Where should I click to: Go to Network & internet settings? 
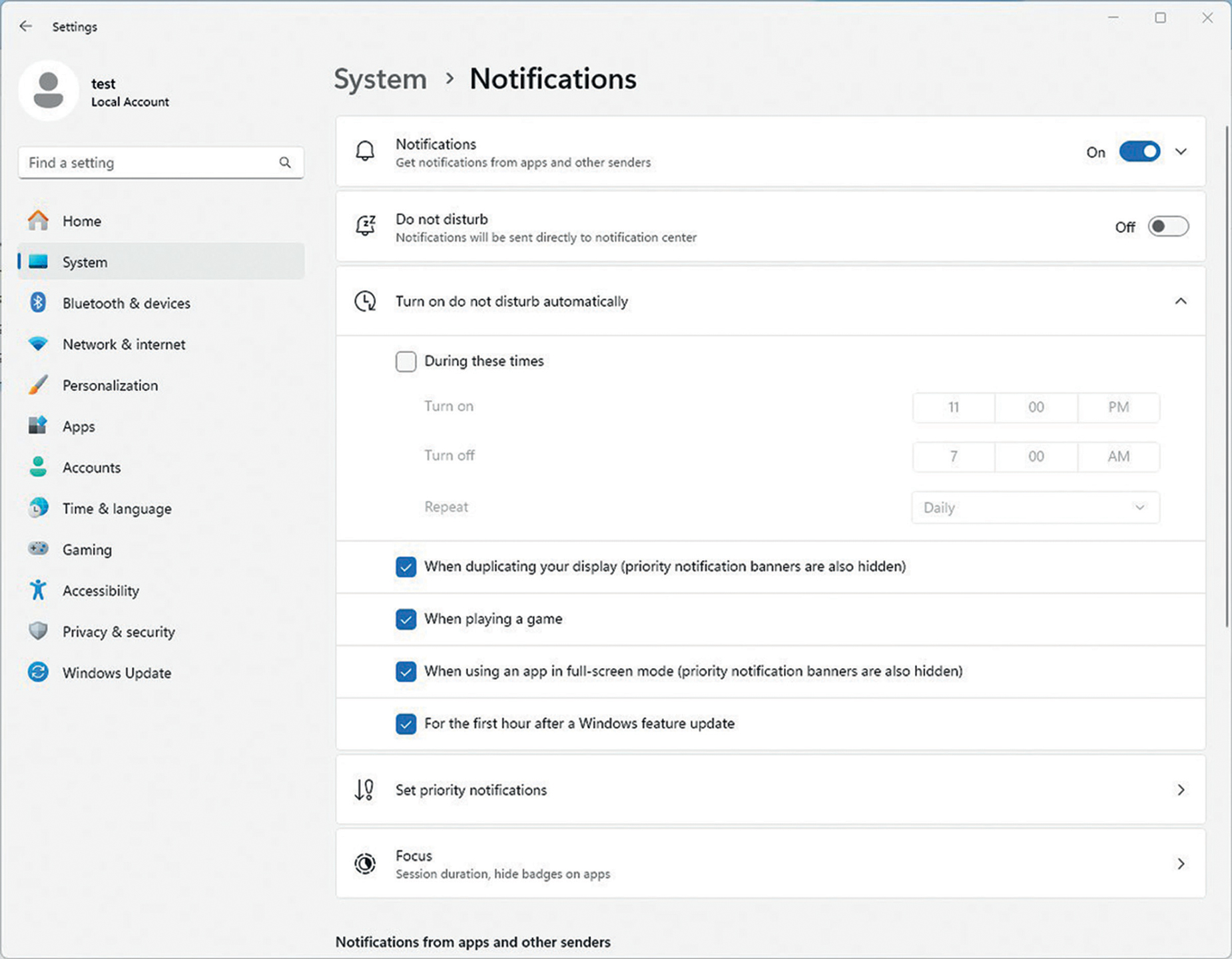click(x=124, y=344)
